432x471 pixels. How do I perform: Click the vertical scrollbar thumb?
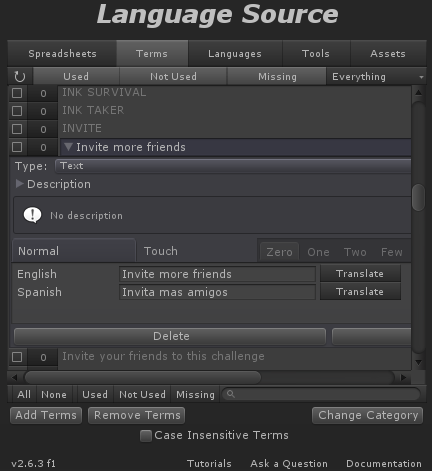[x=418, y=197]
